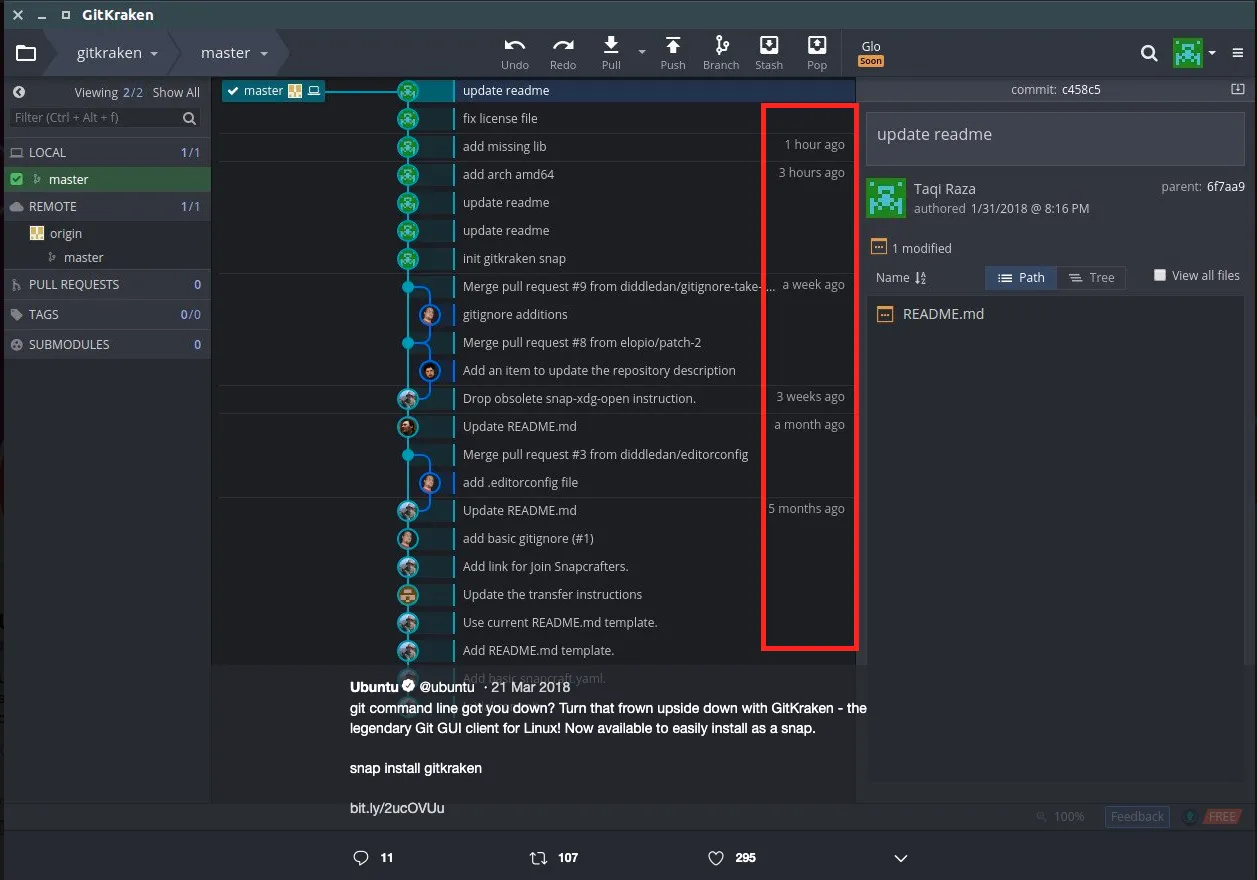Click the branch filter input field
This screenshot has height=880, width=1257.
coord(105,118)
